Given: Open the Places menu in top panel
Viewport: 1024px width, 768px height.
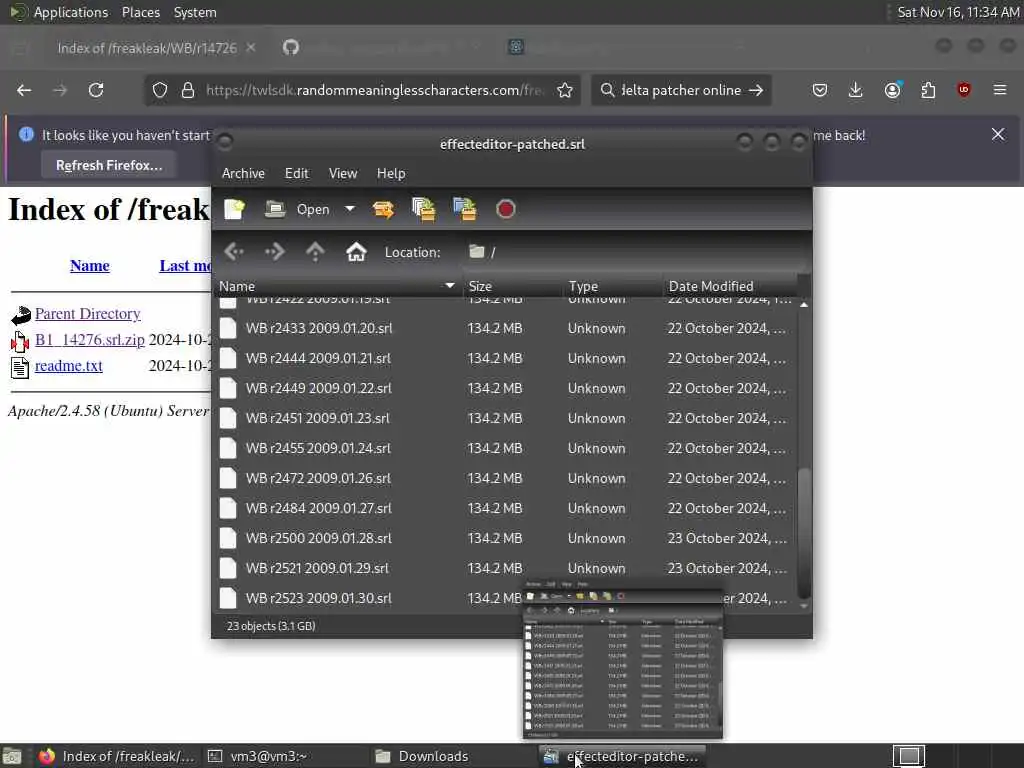Looking at the screenshot, I should pyautogui.click(x=140, y=12).
